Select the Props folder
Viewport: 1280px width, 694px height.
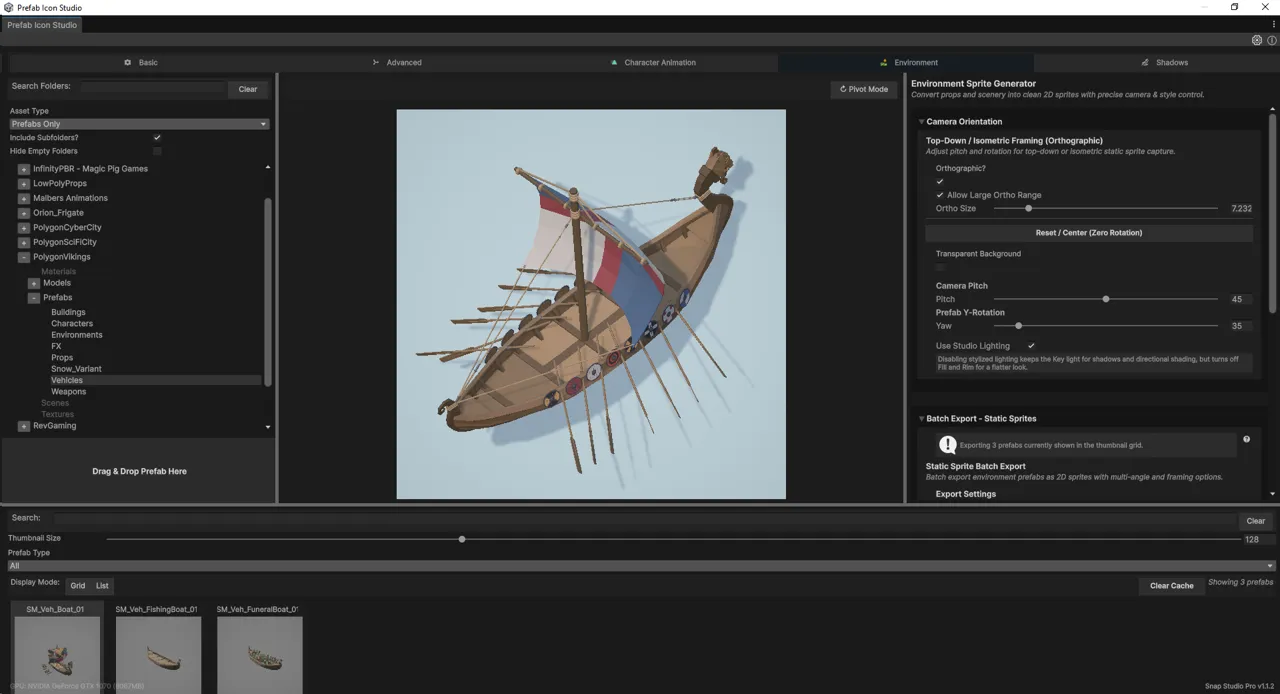coord(62,358)
